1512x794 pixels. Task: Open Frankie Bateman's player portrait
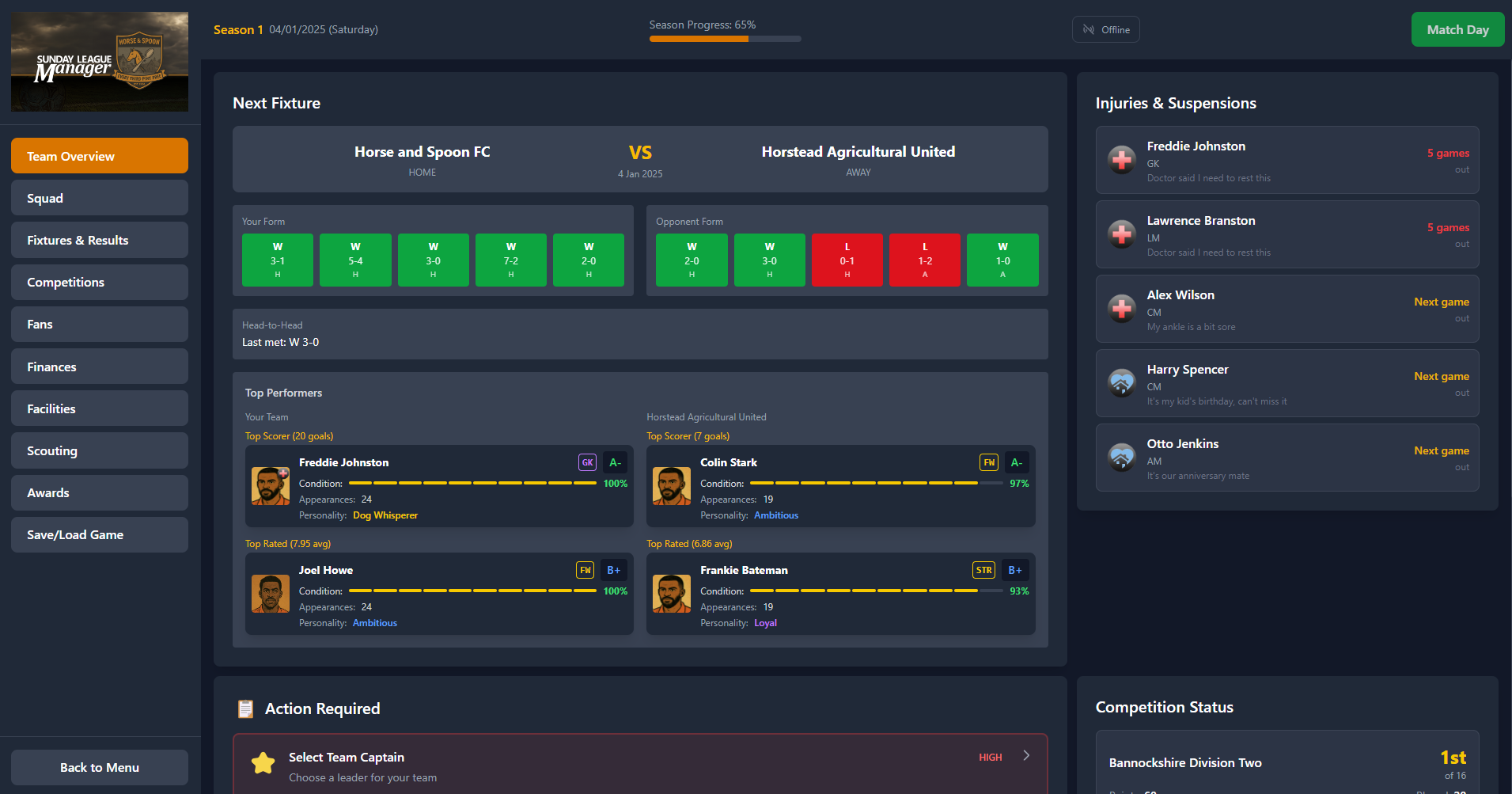[x=672, y=594]
